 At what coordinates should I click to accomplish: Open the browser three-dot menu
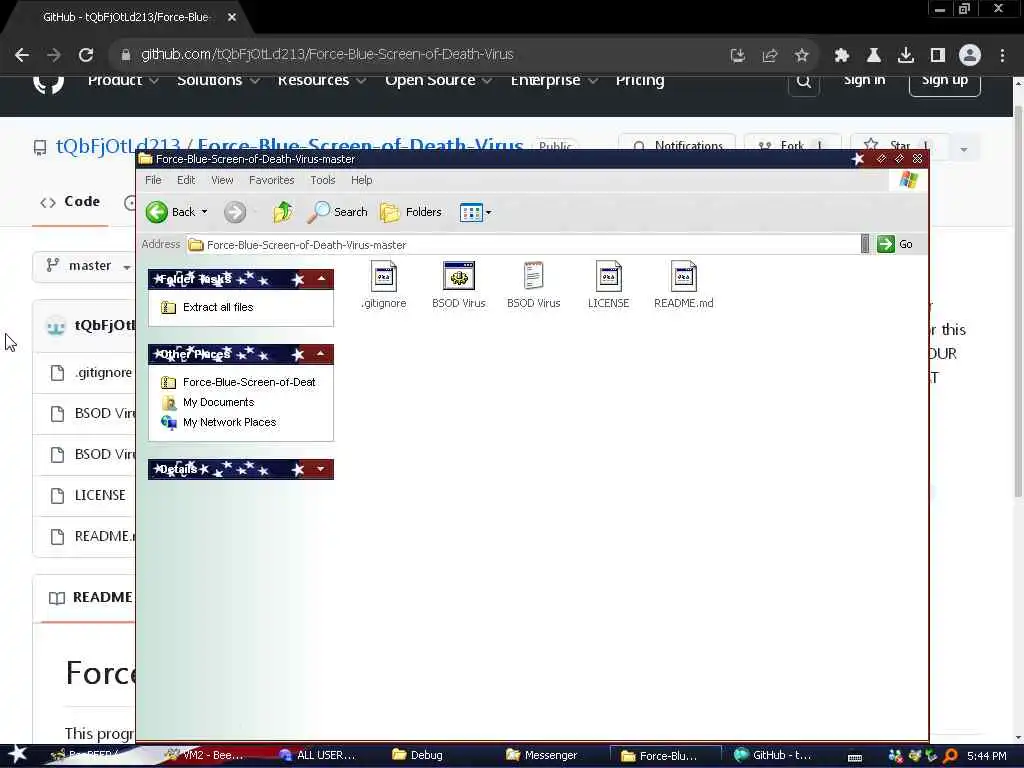pyautogui.click(x=1002, y=56)
